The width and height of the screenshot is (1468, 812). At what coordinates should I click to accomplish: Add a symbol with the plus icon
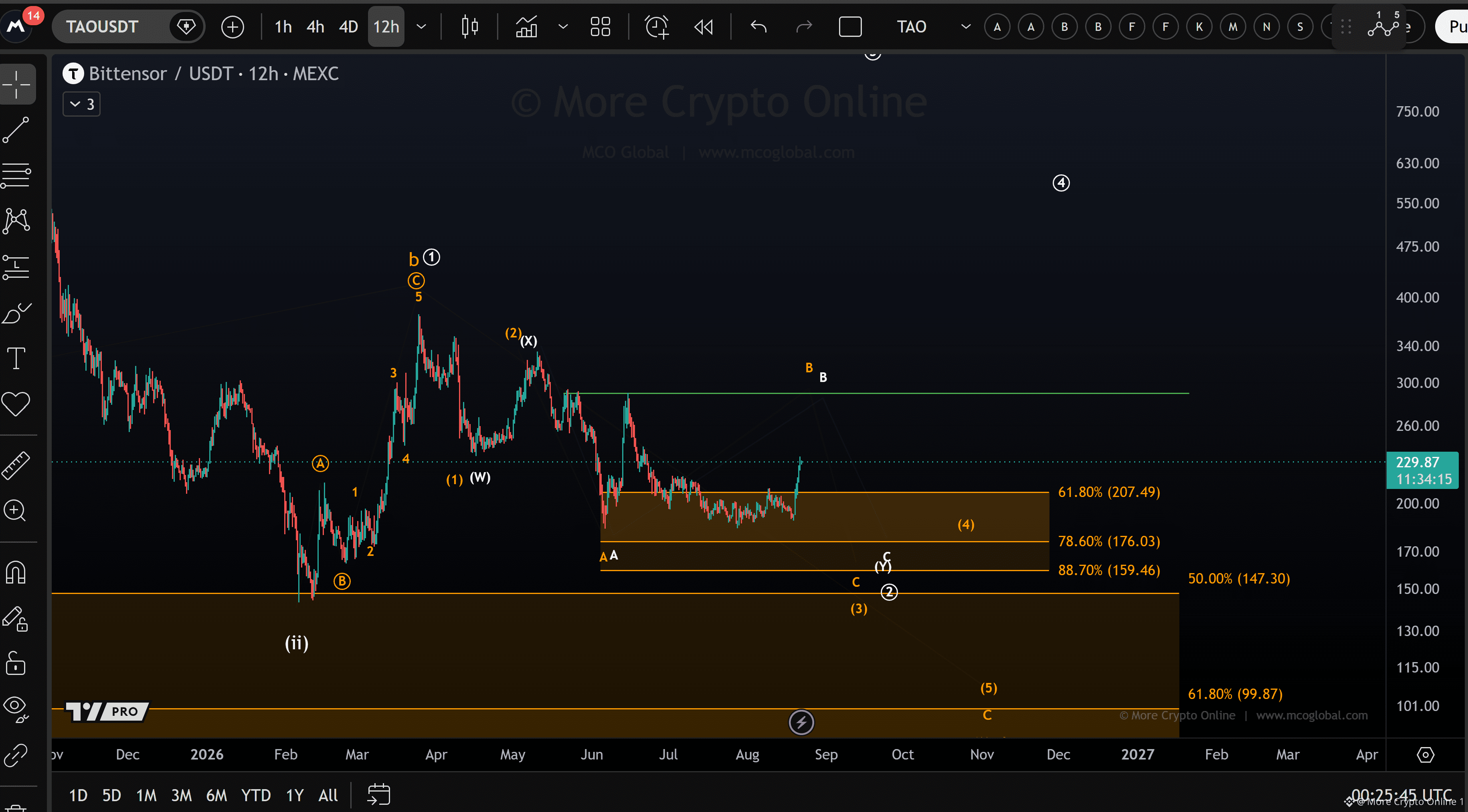[232, 27]
